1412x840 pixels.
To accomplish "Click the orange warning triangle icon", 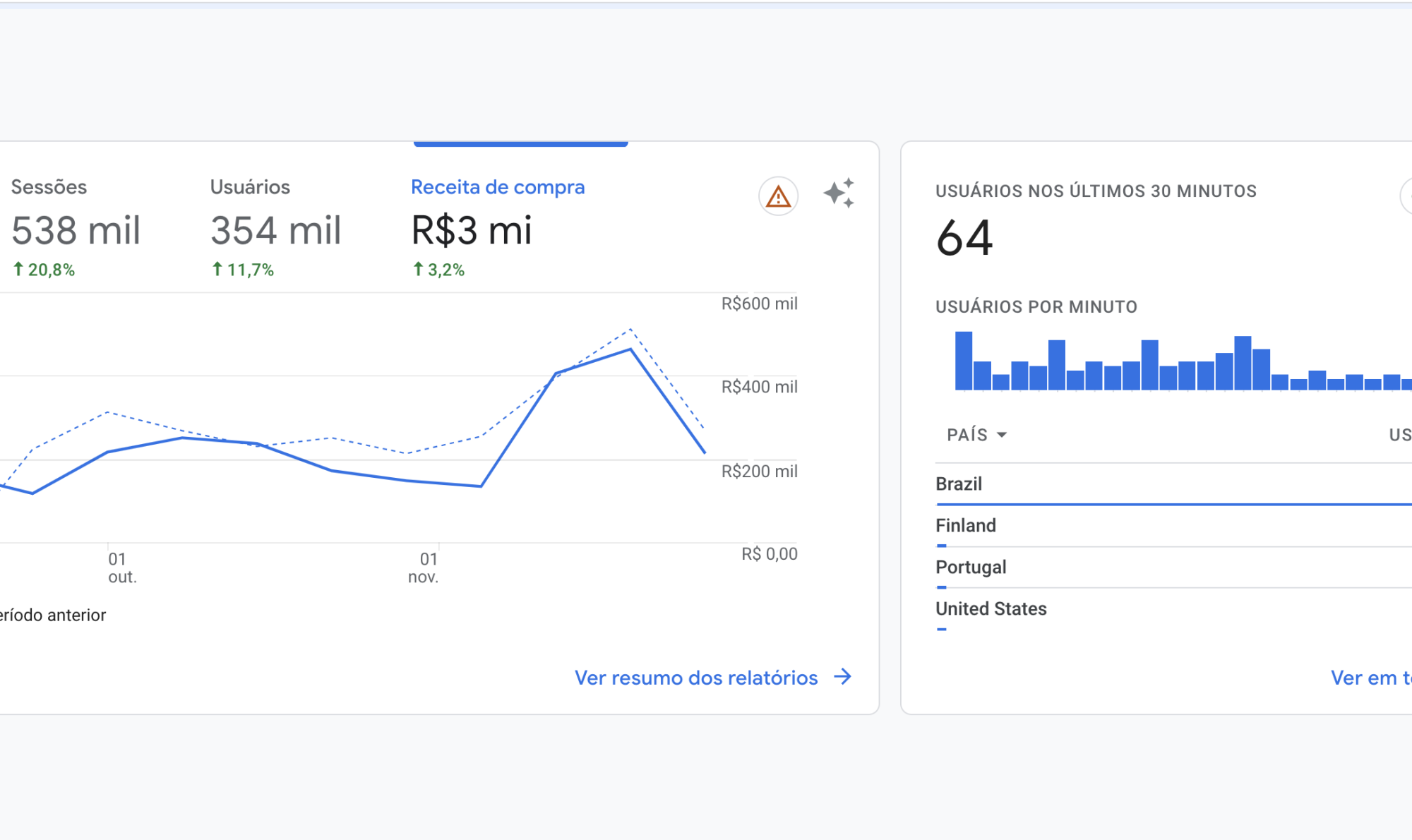I will [x=778, y=196].
